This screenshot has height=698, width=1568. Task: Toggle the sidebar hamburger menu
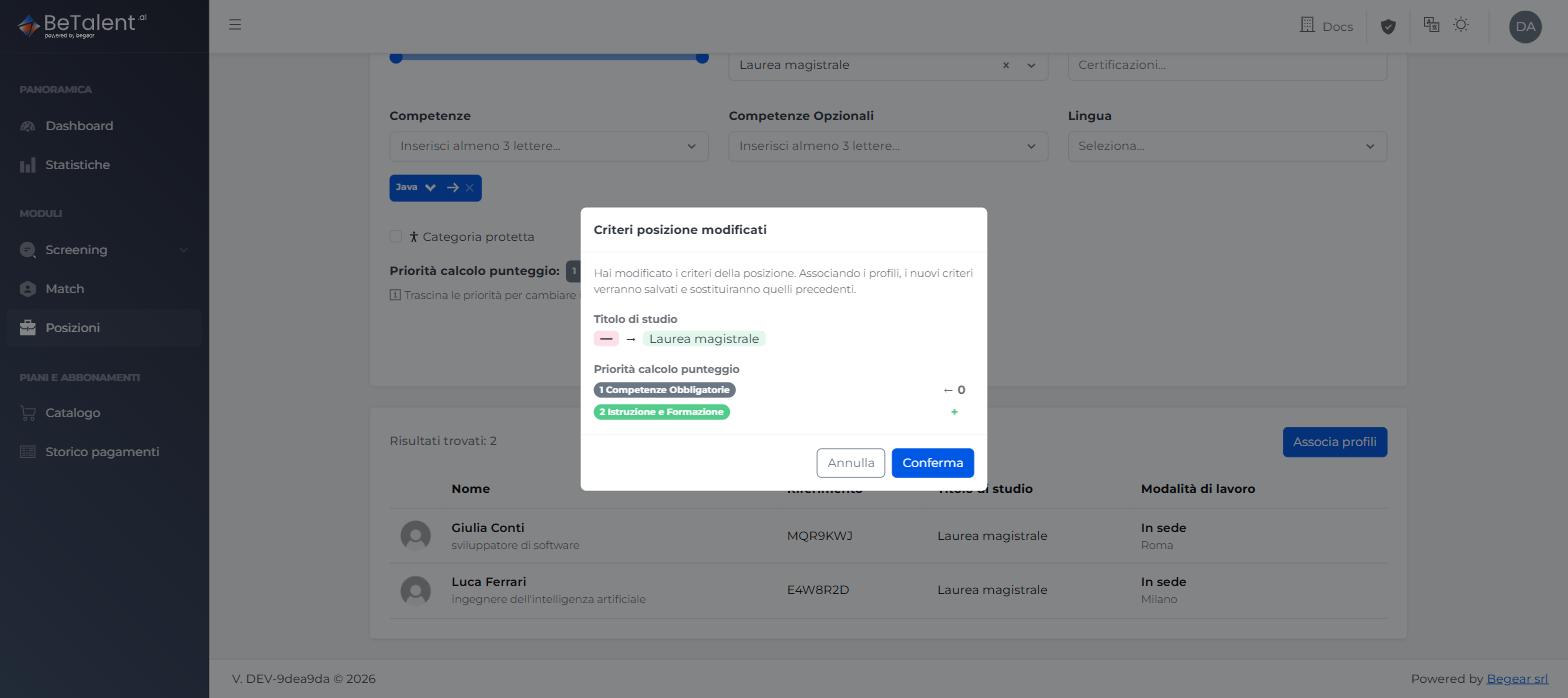click(235, 25)
